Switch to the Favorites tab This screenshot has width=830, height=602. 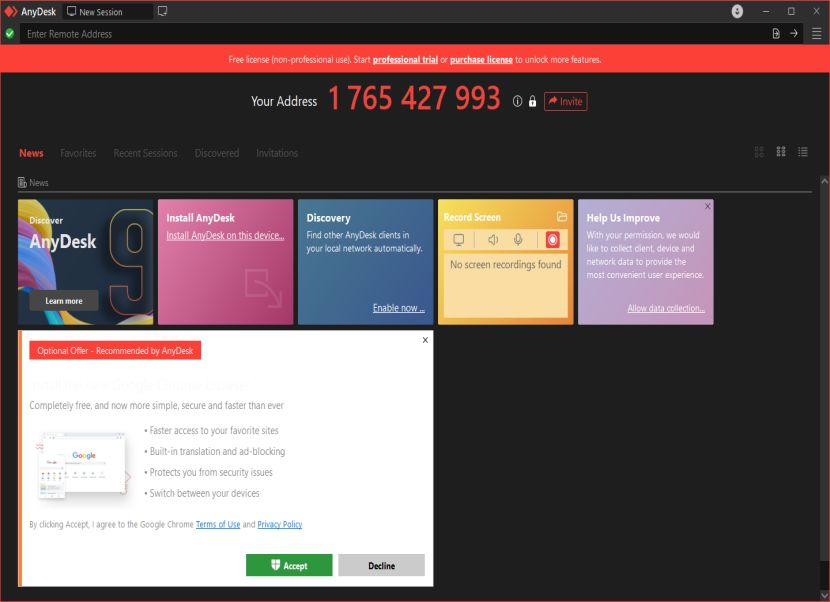coord(78,153)
